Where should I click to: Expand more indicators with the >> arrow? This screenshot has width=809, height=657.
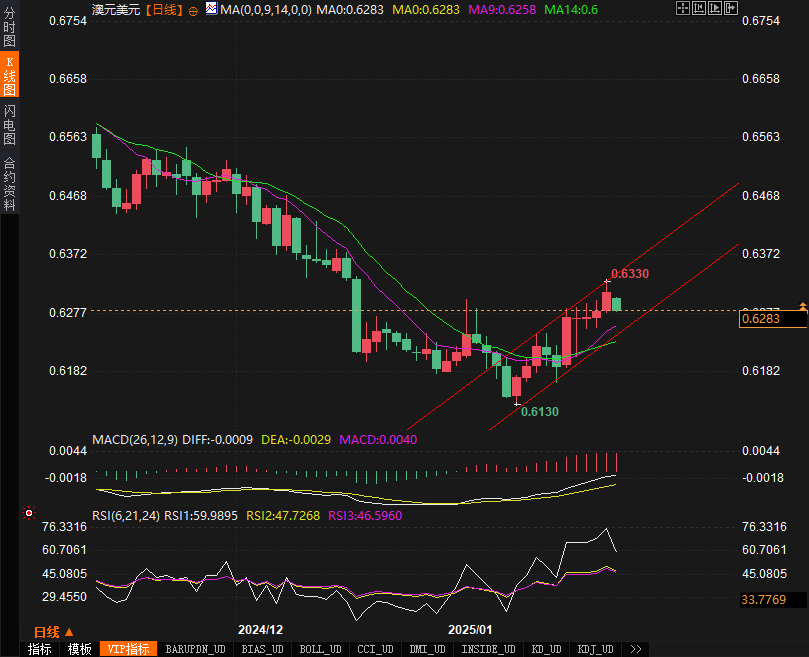tap(635, 649)
